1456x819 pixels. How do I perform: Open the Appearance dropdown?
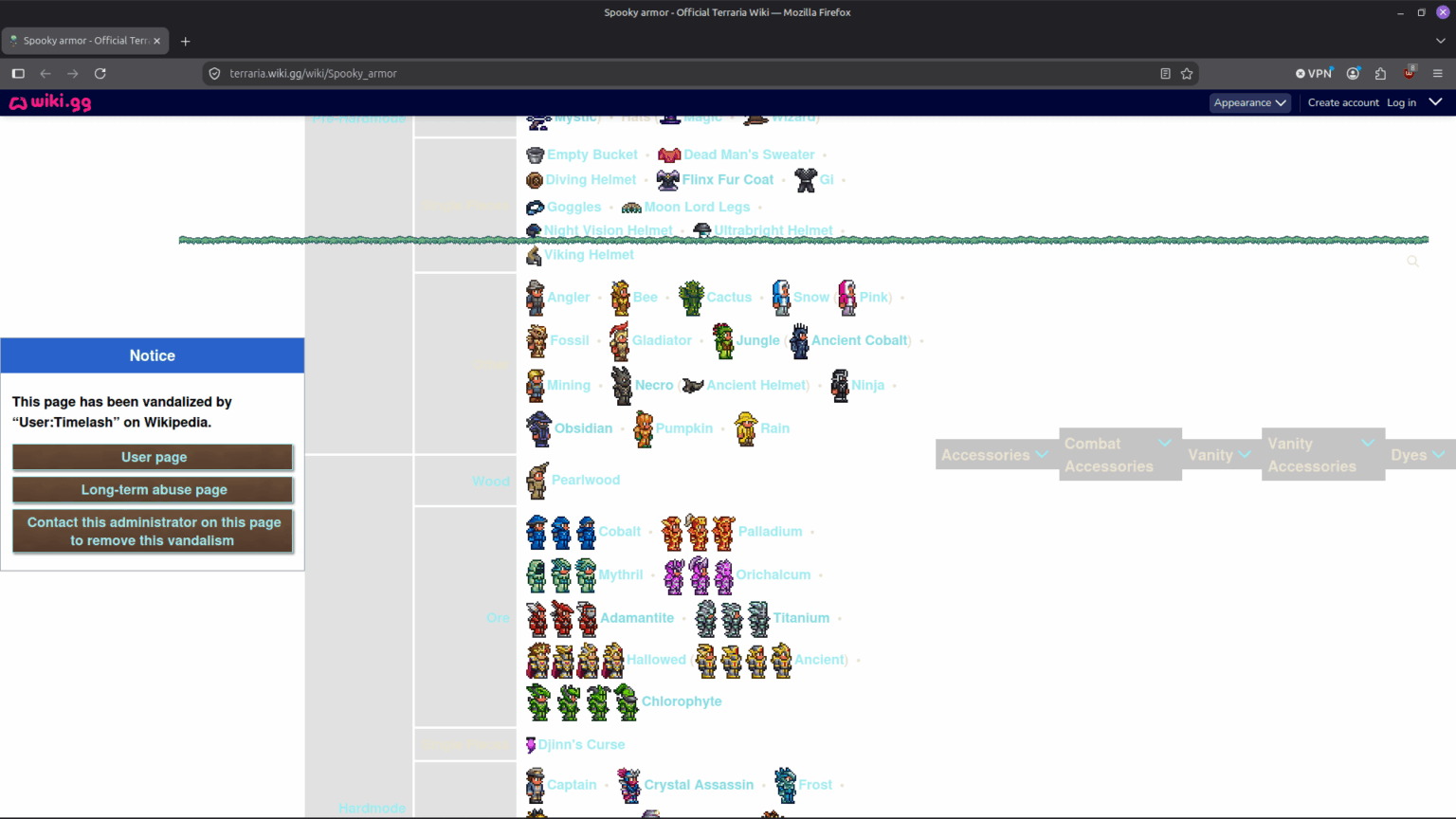[x=1250, y=102]
